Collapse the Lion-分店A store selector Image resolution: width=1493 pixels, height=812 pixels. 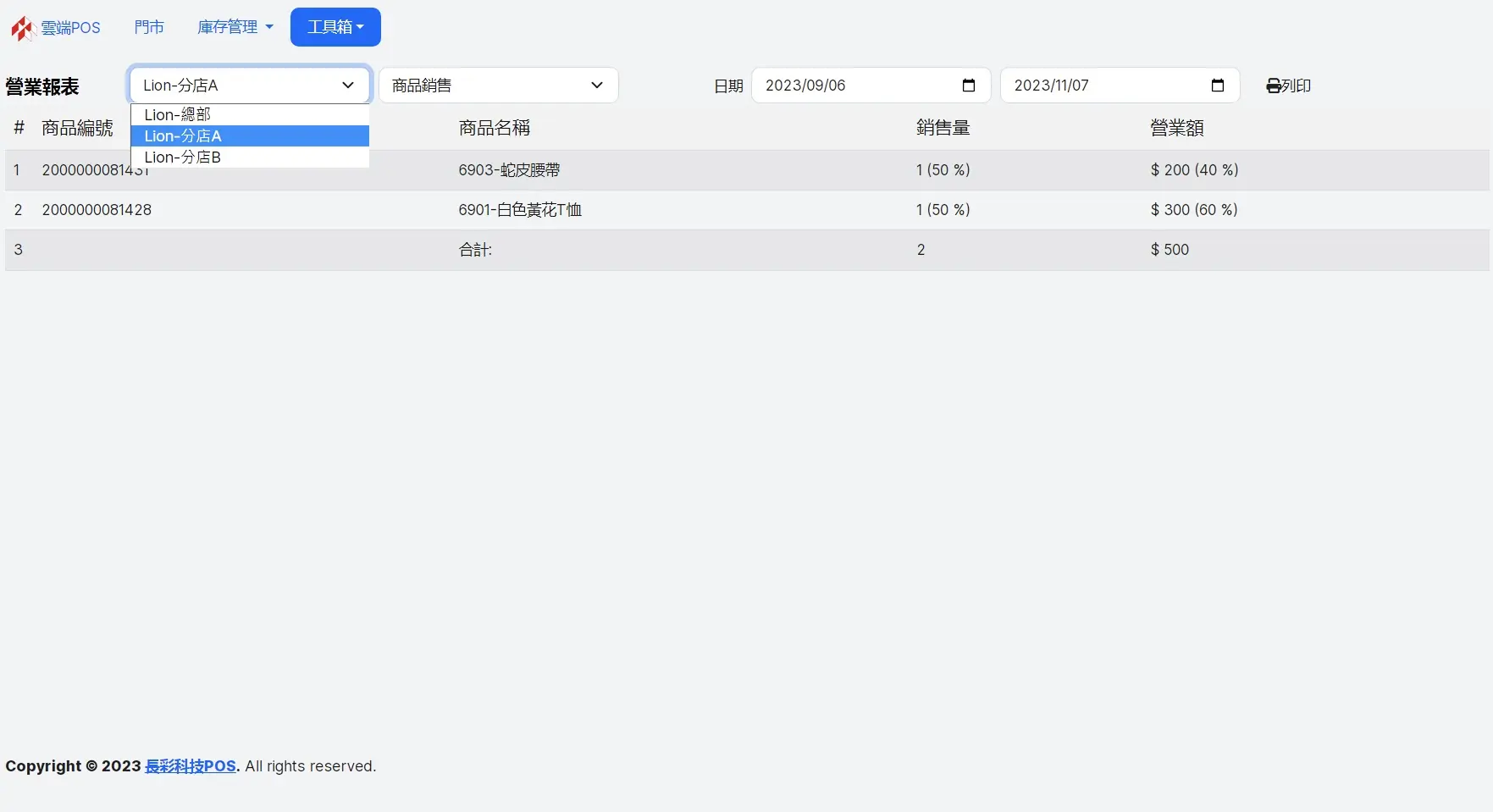(249, 86)
